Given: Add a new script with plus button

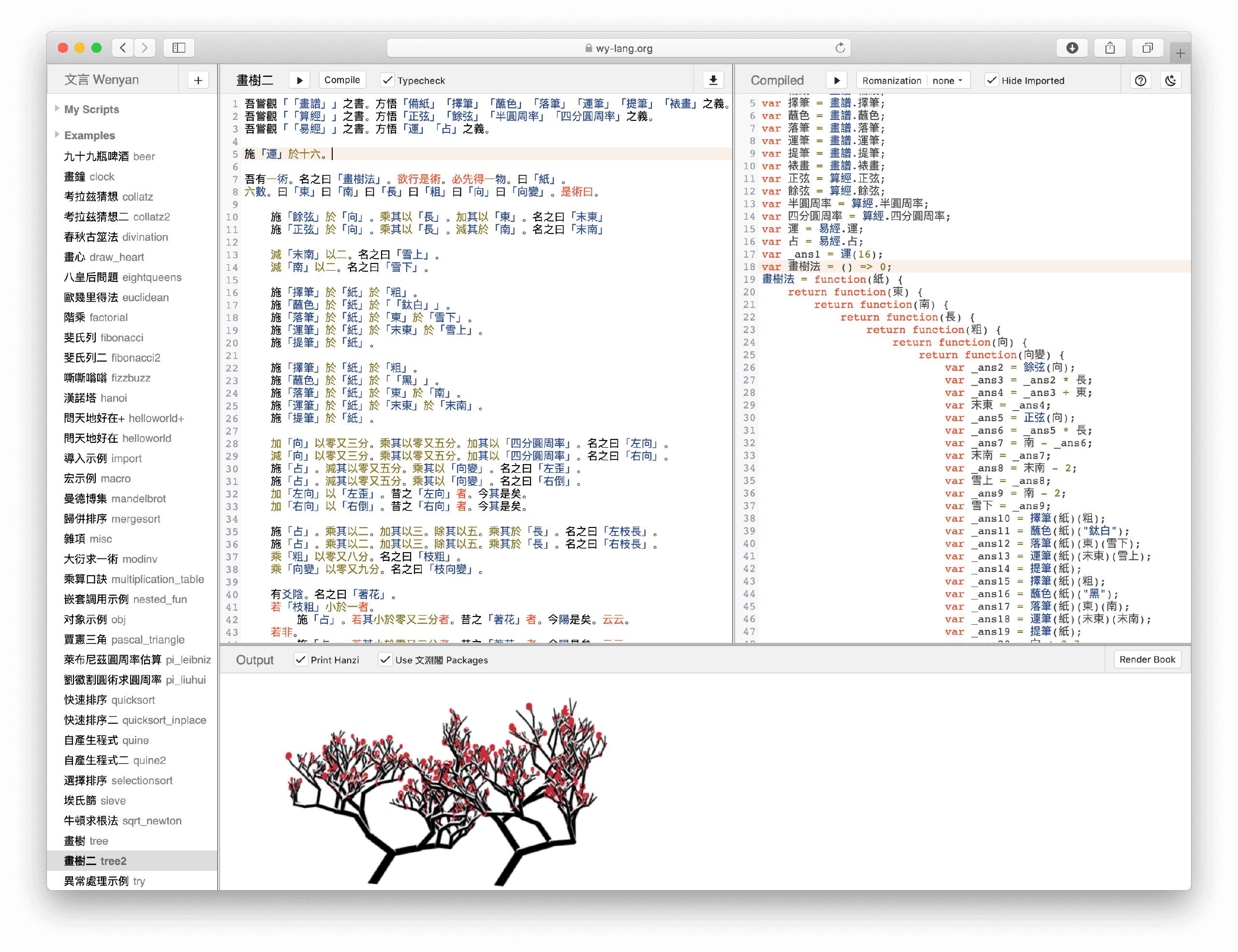Looking at the screenshot, I should click(x=198, y=80).
